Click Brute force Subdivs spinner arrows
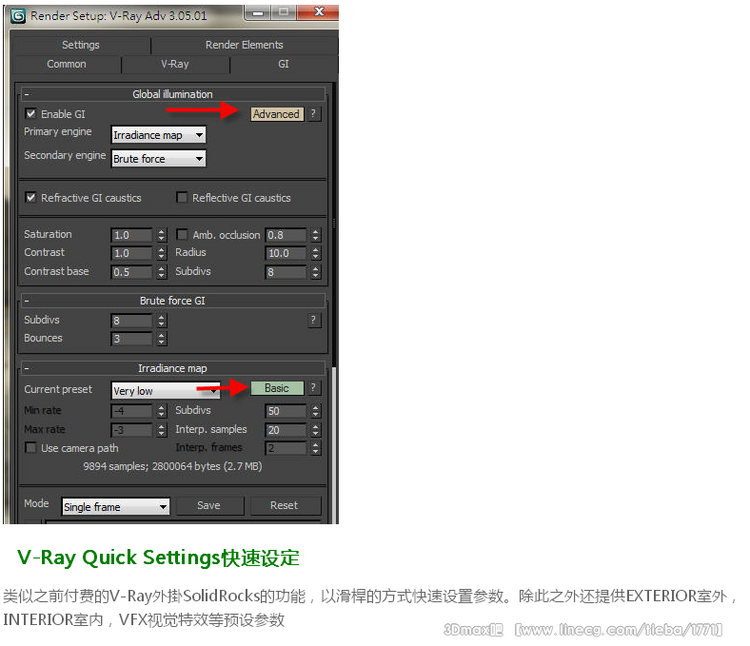Image resolution: width=750 pixels, height=646 pixels. (x=161, y=320)
